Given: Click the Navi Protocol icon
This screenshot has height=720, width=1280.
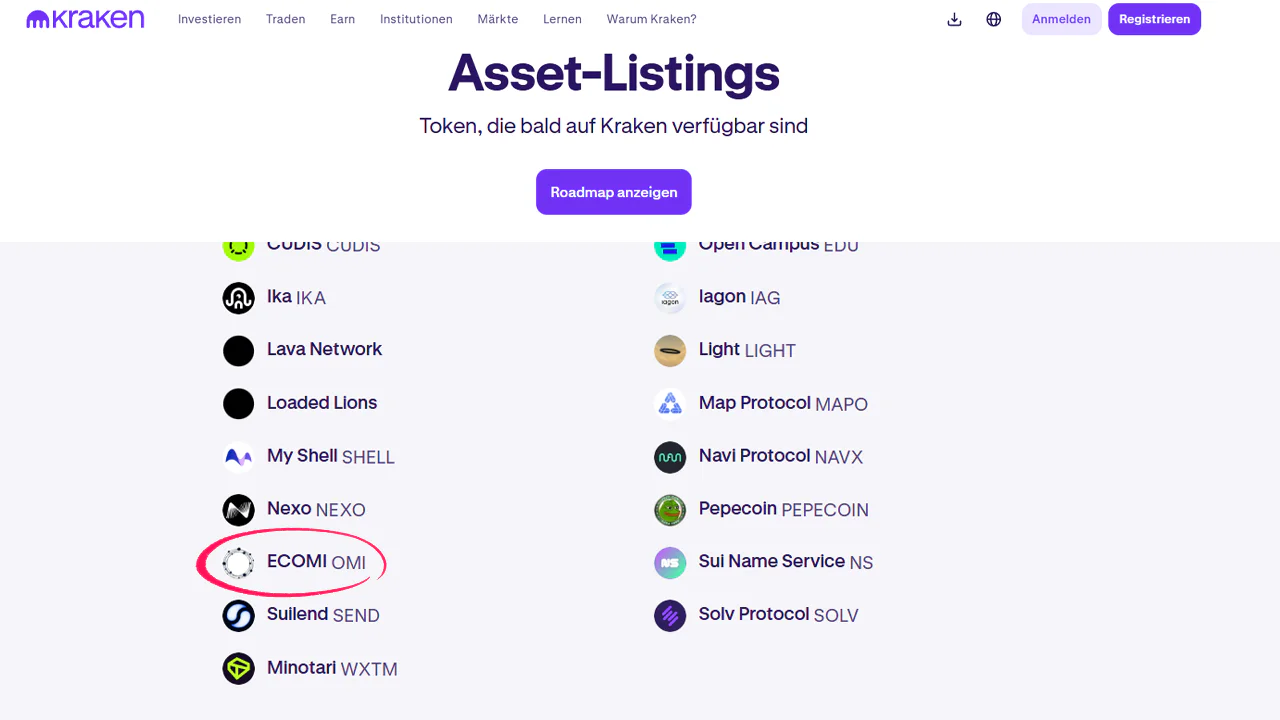Looking at the screenshot, I should tap(670, 457).
